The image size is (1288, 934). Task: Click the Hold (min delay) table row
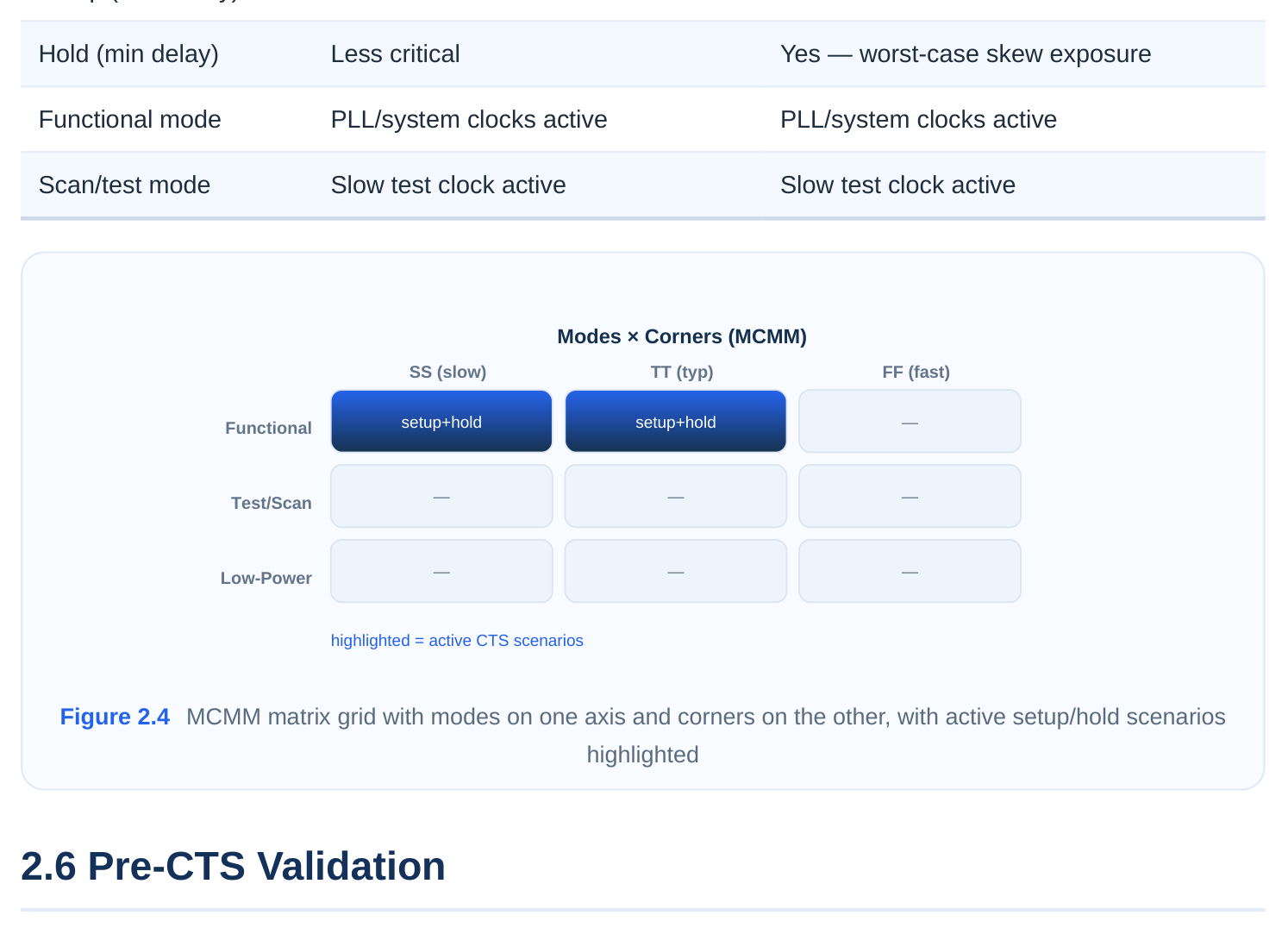[x=643, y=54]
